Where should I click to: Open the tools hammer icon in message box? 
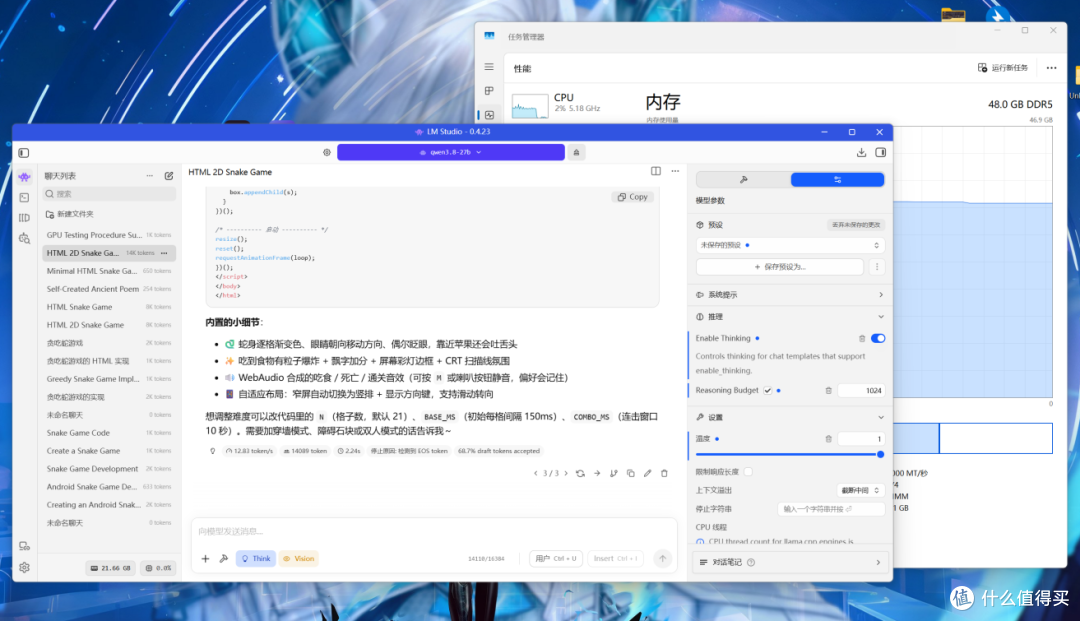(x=224, y=558)
